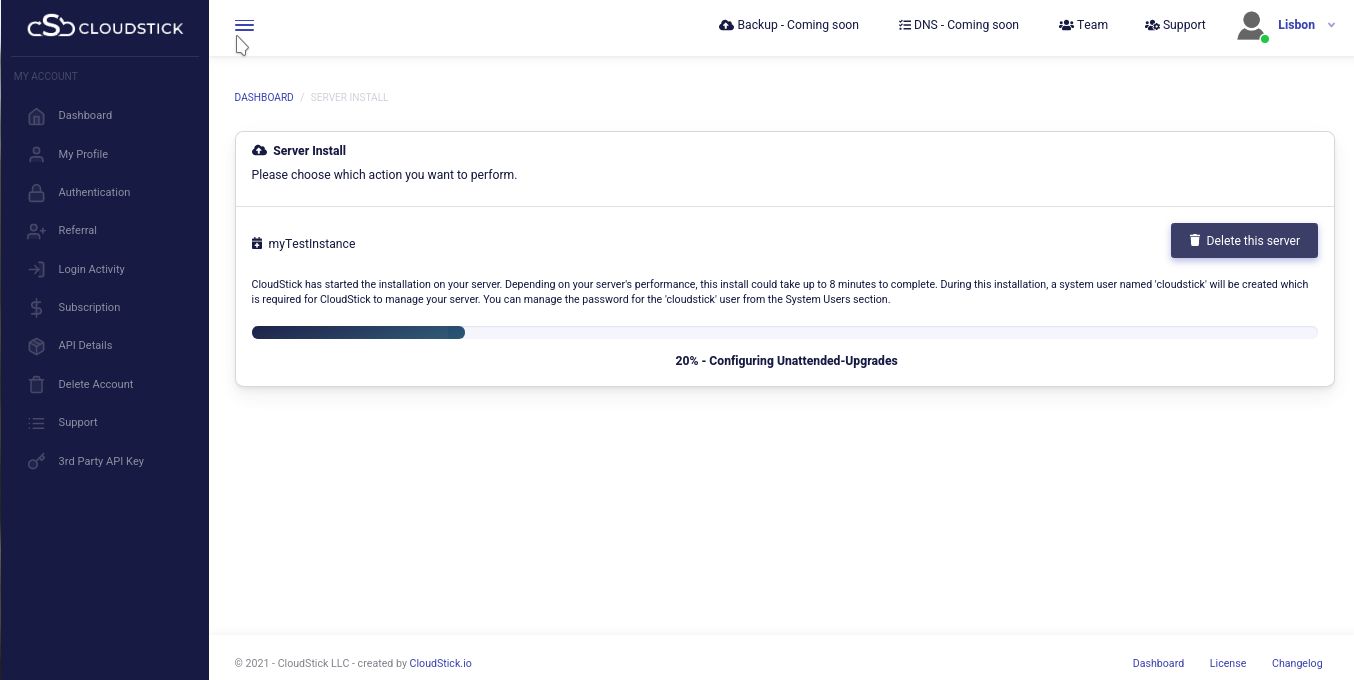1354x680 pixels.
Task: Click the Delete this server button
Action: 1244,241
